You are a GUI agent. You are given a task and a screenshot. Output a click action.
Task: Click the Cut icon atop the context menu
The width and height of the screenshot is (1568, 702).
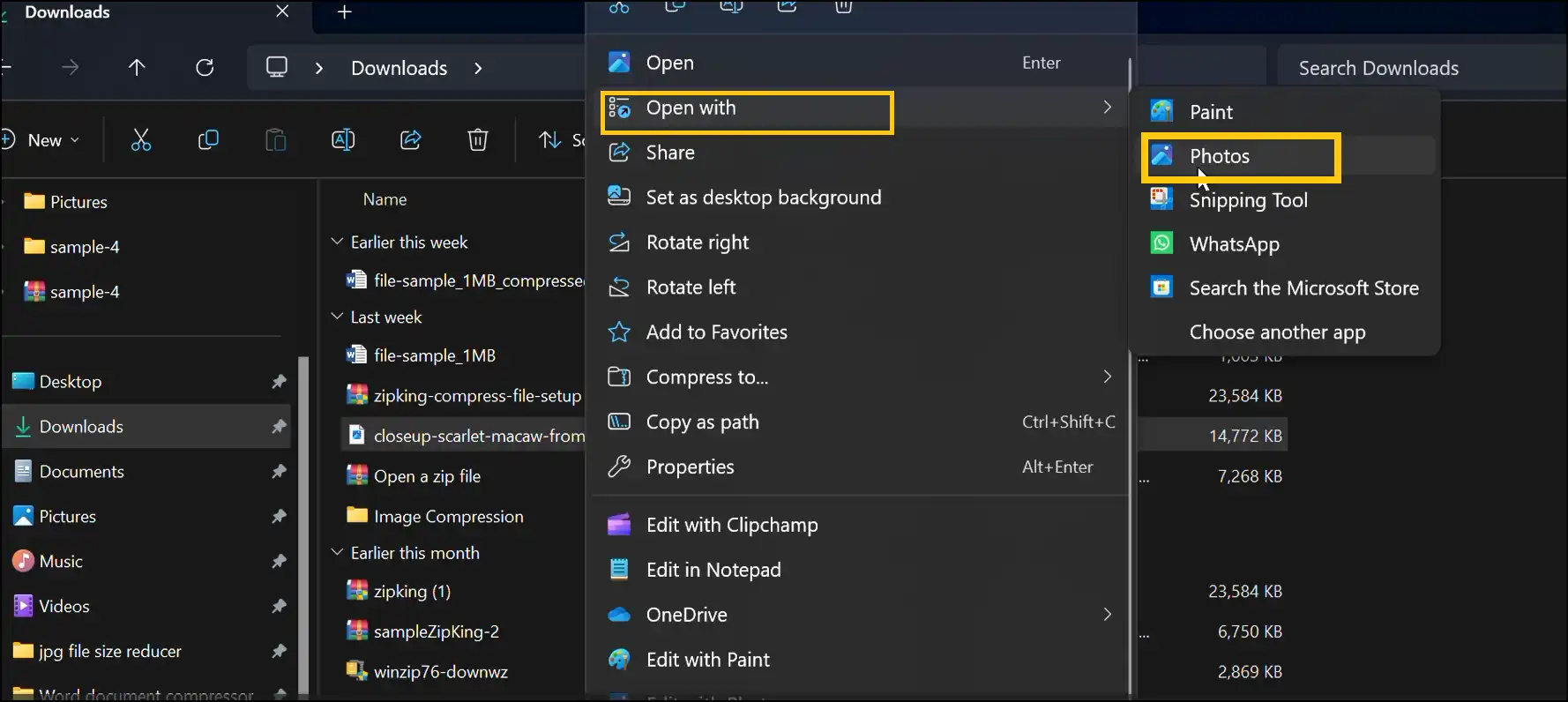point(619,7)
